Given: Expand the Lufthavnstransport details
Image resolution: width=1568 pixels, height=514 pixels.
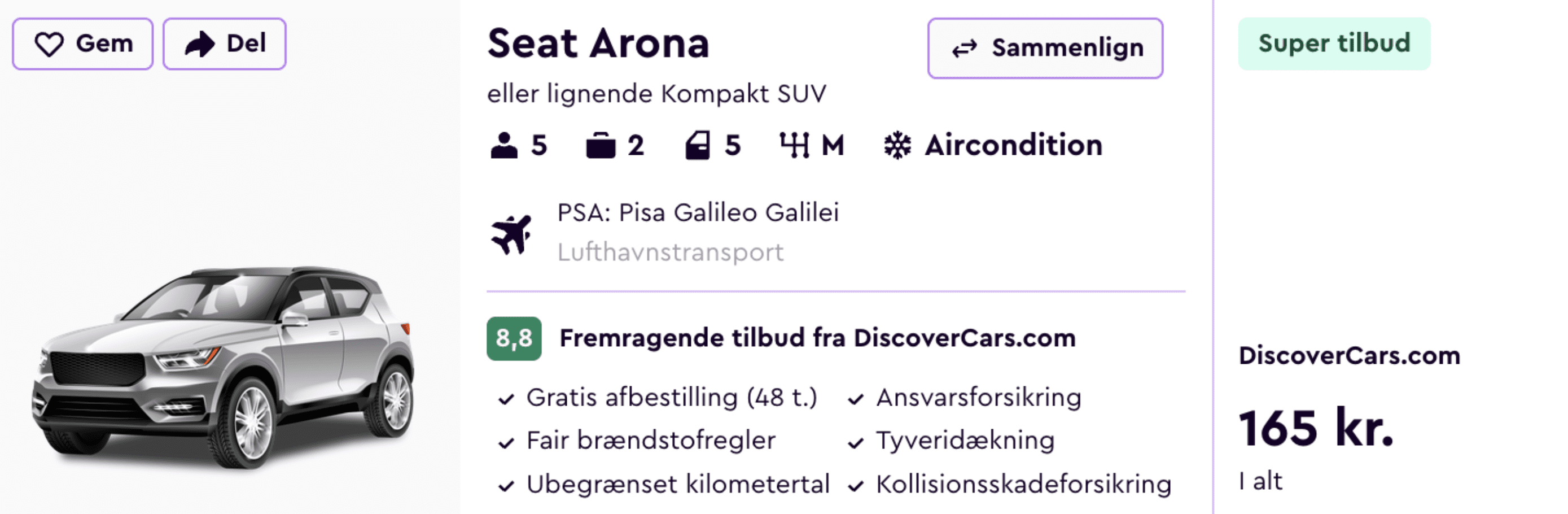Looking at the screenshot, I should [x=669, y=251].
